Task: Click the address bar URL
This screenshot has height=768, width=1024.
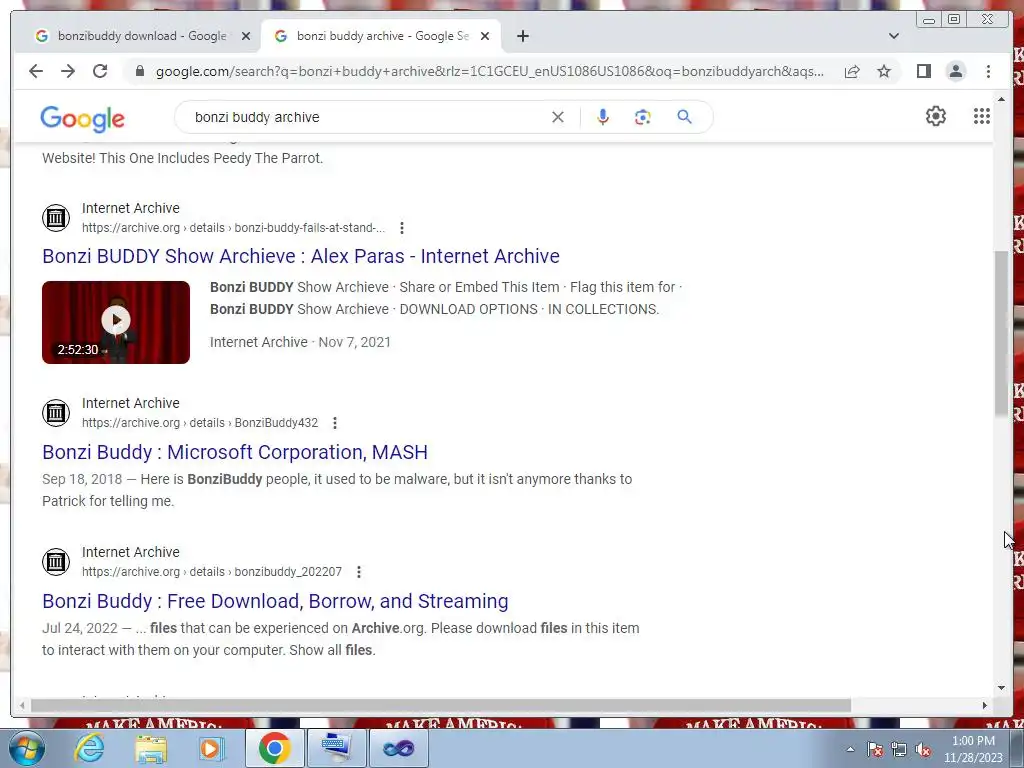Action: tap(490, 71)
